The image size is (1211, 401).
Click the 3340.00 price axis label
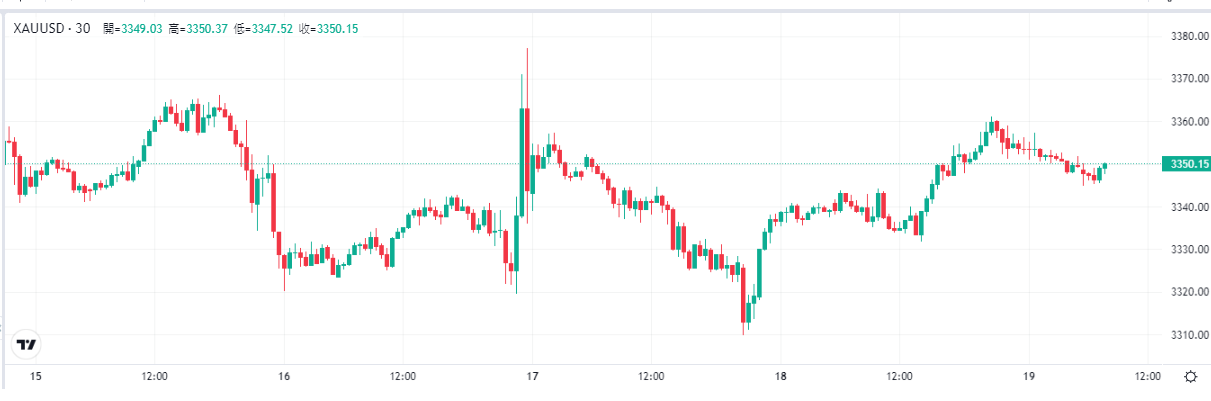1184,207
